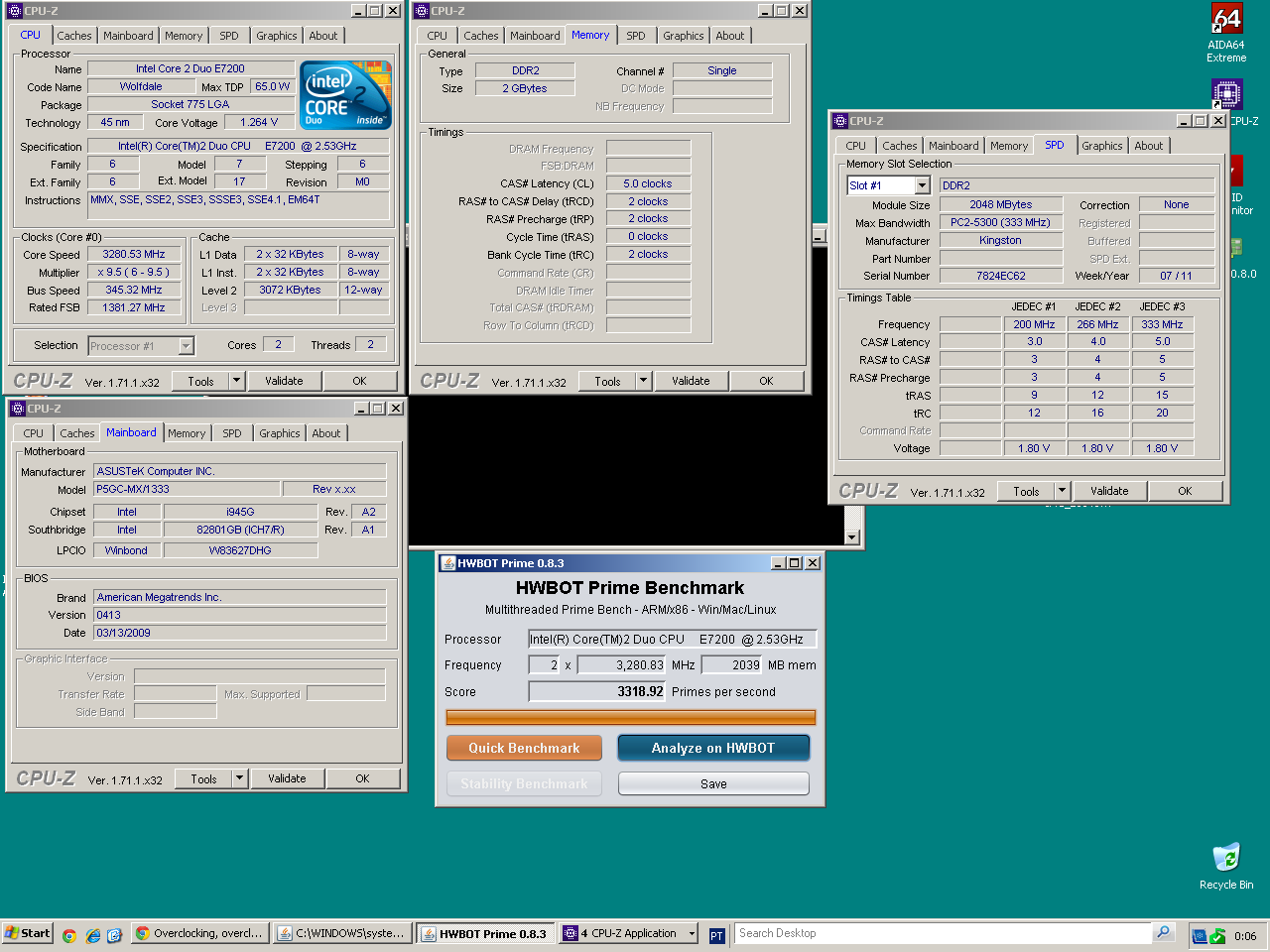Click Analyze on HWBOT button
Image resolution: width=1270 pixels, height=952 pixels.
click(713, 748)
